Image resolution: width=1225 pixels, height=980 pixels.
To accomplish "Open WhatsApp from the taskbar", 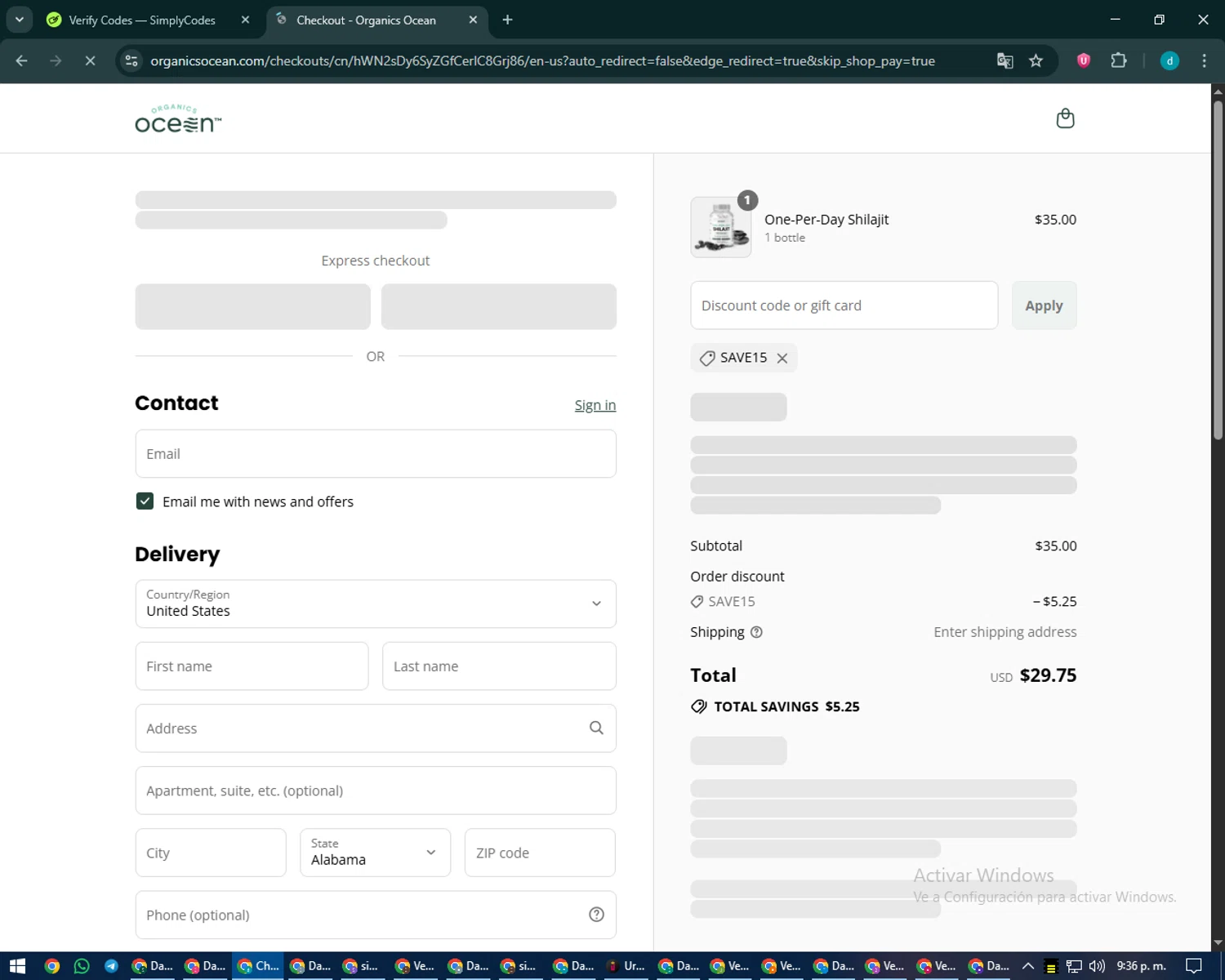I will (x=82, y=966).
